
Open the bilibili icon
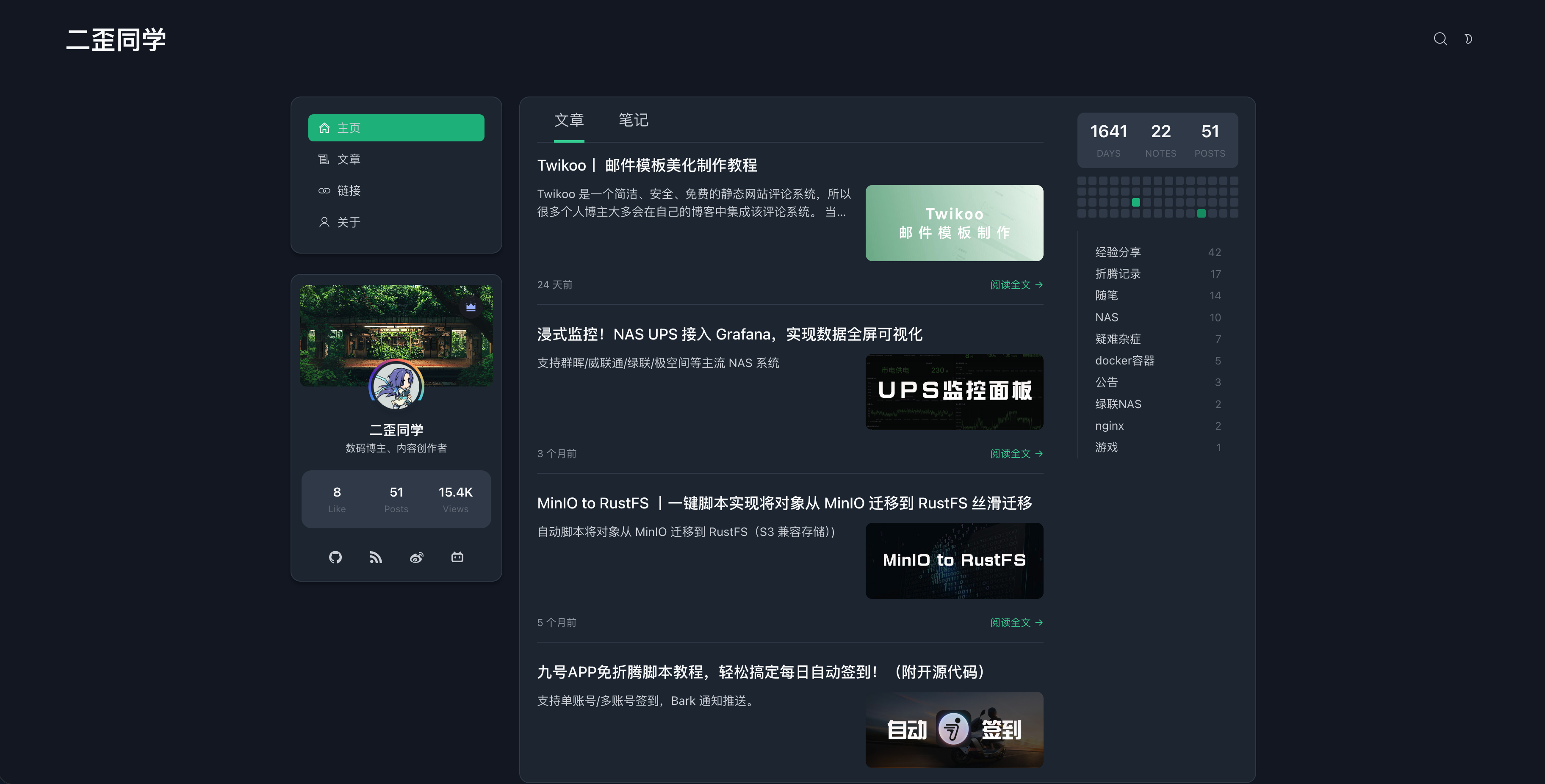pos(457,558)
